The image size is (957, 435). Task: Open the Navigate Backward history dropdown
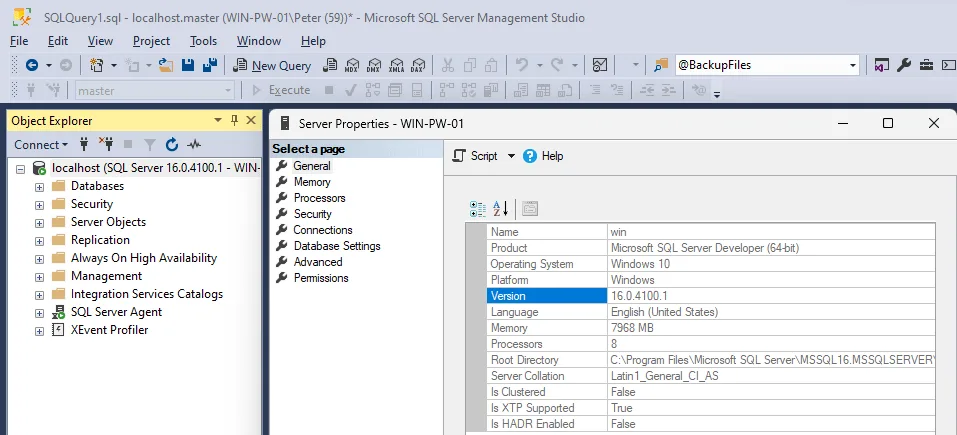[49, 65]
